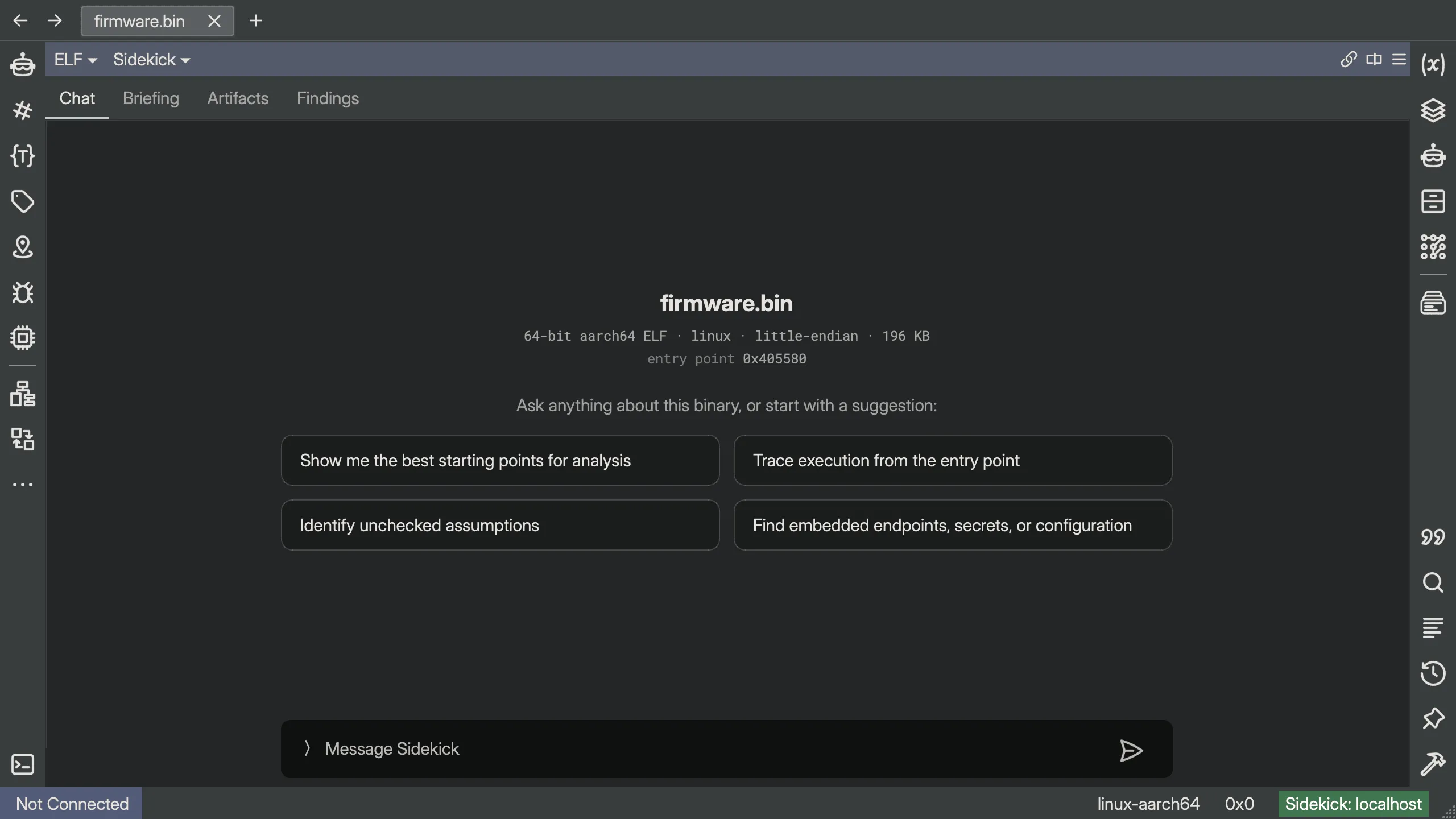Open the magnifier search icon in right sidebar
This screenshot has height=819, width=1456.
(x=1433, y=582)
